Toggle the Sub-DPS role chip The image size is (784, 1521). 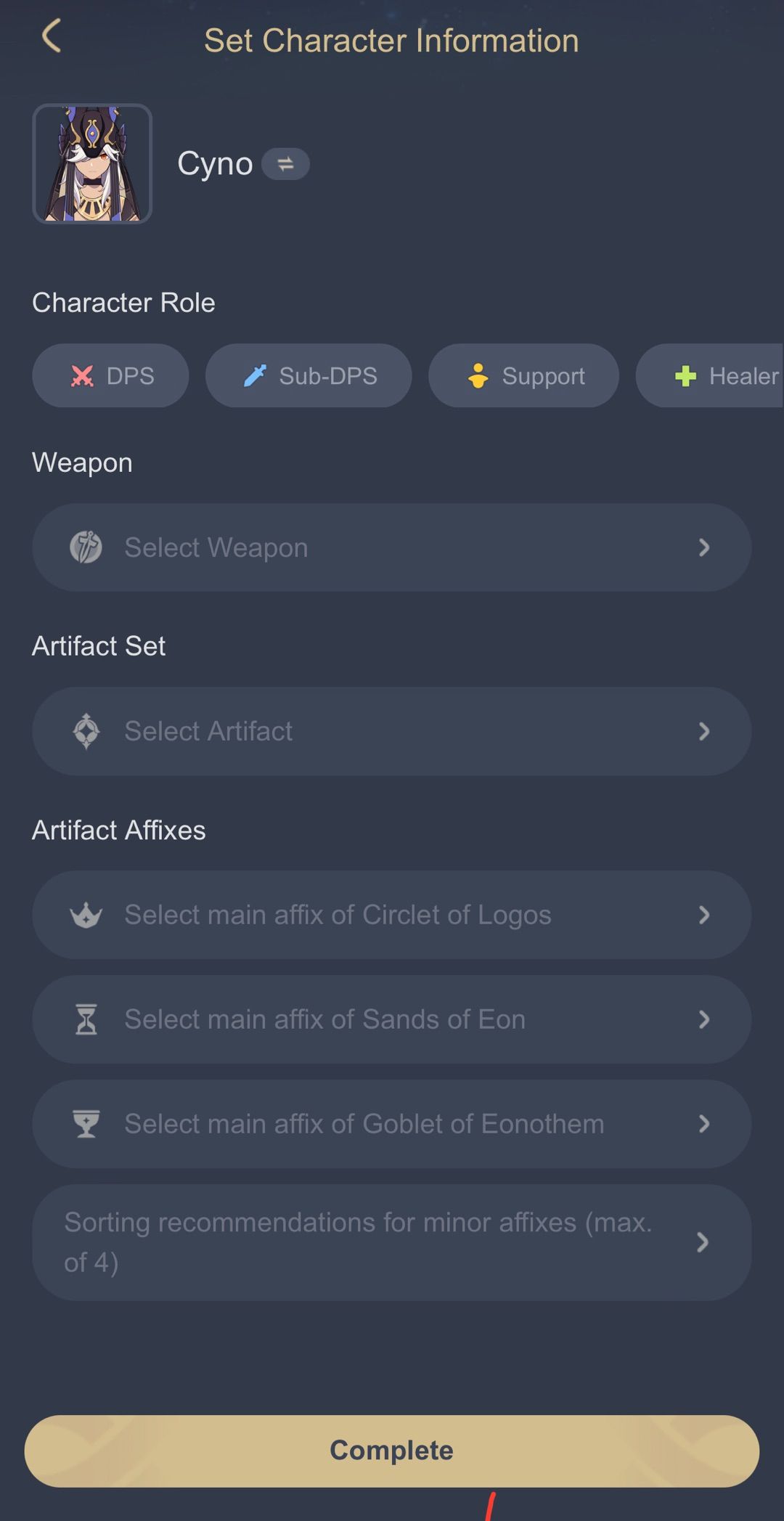pos(309,376)
